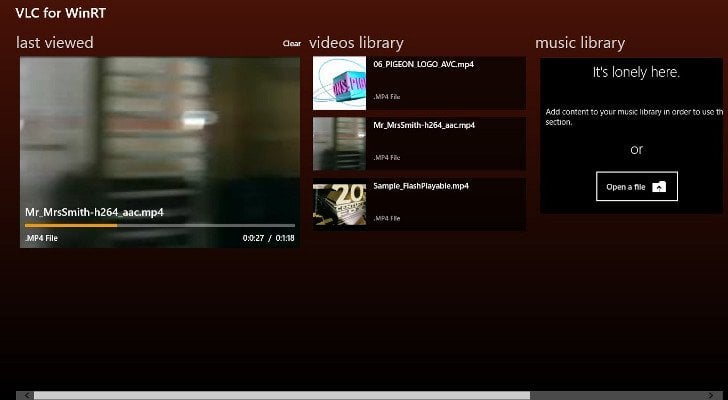Open the videos library heading

[356, 43]
